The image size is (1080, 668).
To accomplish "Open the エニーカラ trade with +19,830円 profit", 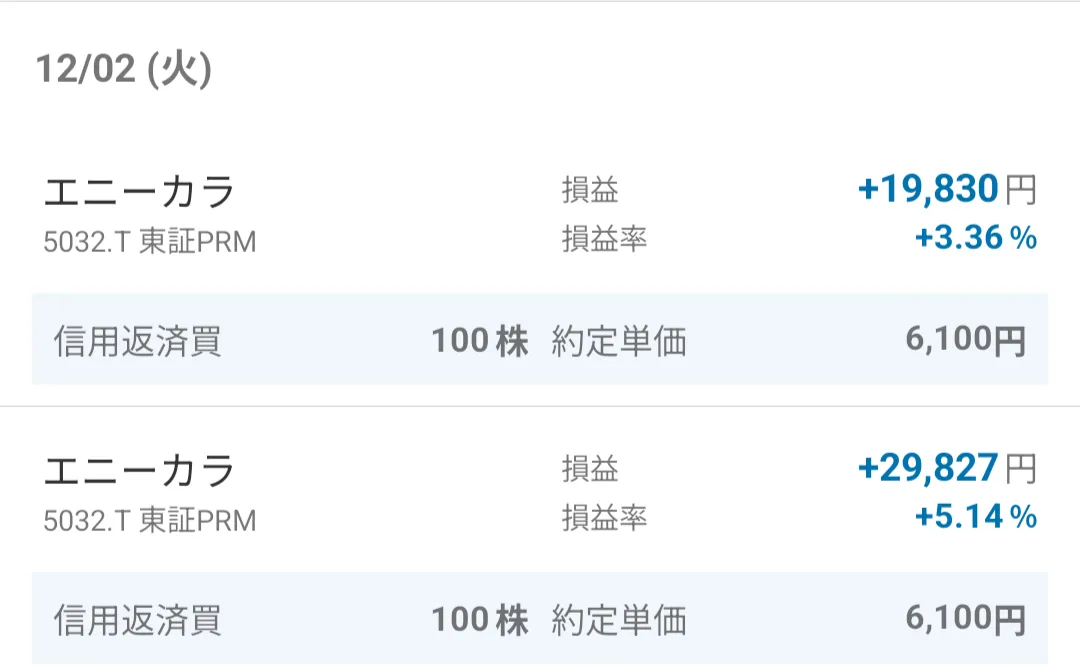I will click(140, 191).
